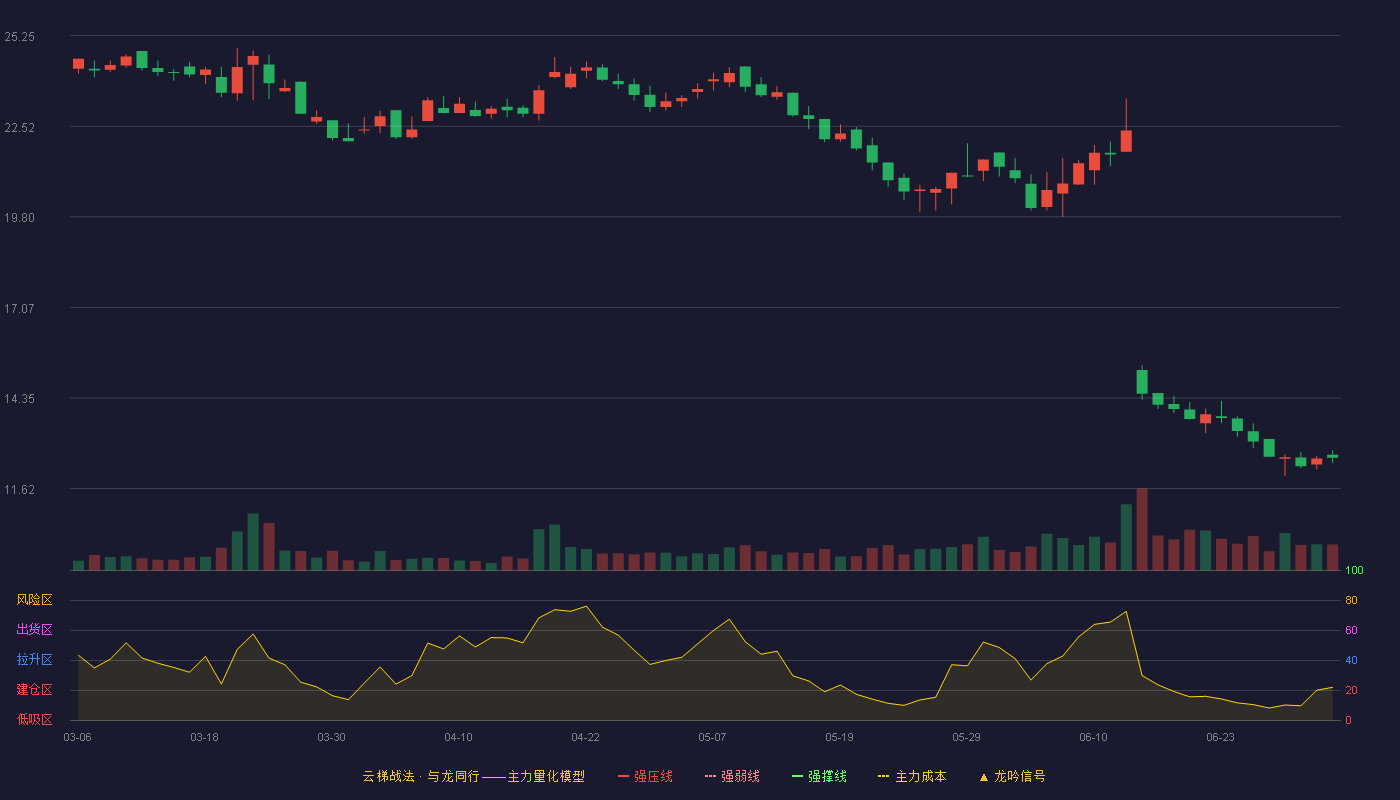Select the 拉升区 zone label
The width and height of the screenshot is (1400, 800).
[x=34, y=660]
